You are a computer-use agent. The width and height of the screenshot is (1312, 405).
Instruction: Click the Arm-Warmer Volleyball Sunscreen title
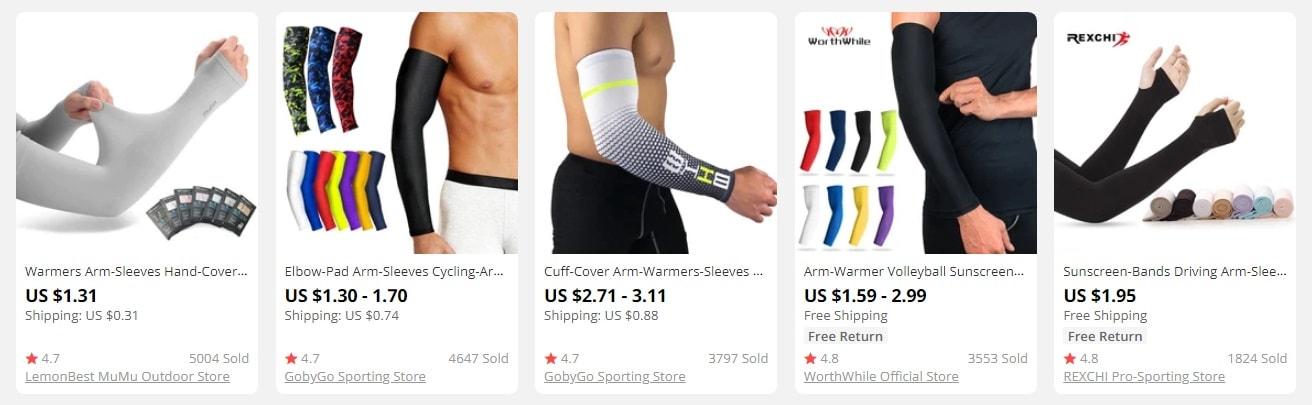pyautogui.click(x=915, y=271)
